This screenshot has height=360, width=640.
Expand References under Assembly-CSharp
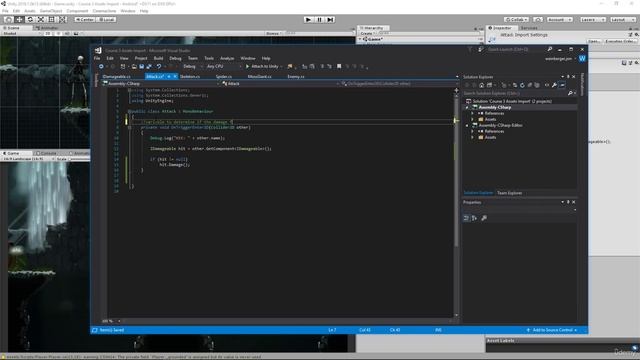pyautogui.click(x=473, y=113)
